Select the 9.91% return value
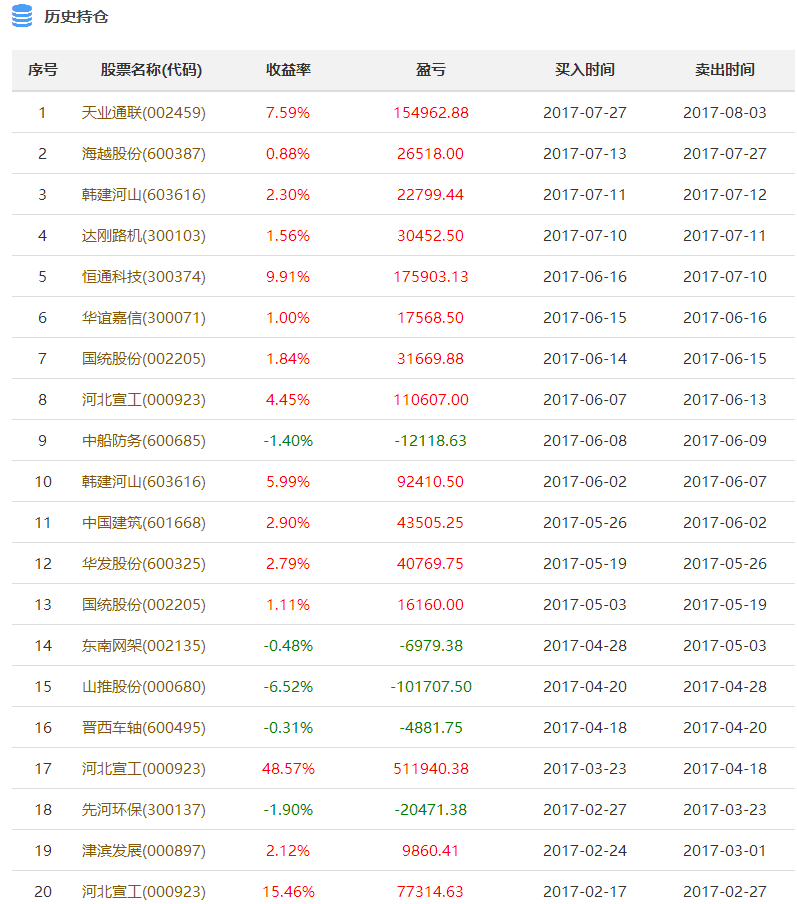 point(288,276)
